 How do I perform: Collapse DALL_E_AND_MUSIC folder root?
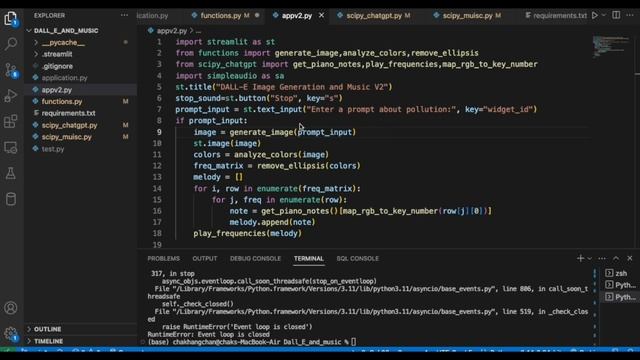[81, 31]
